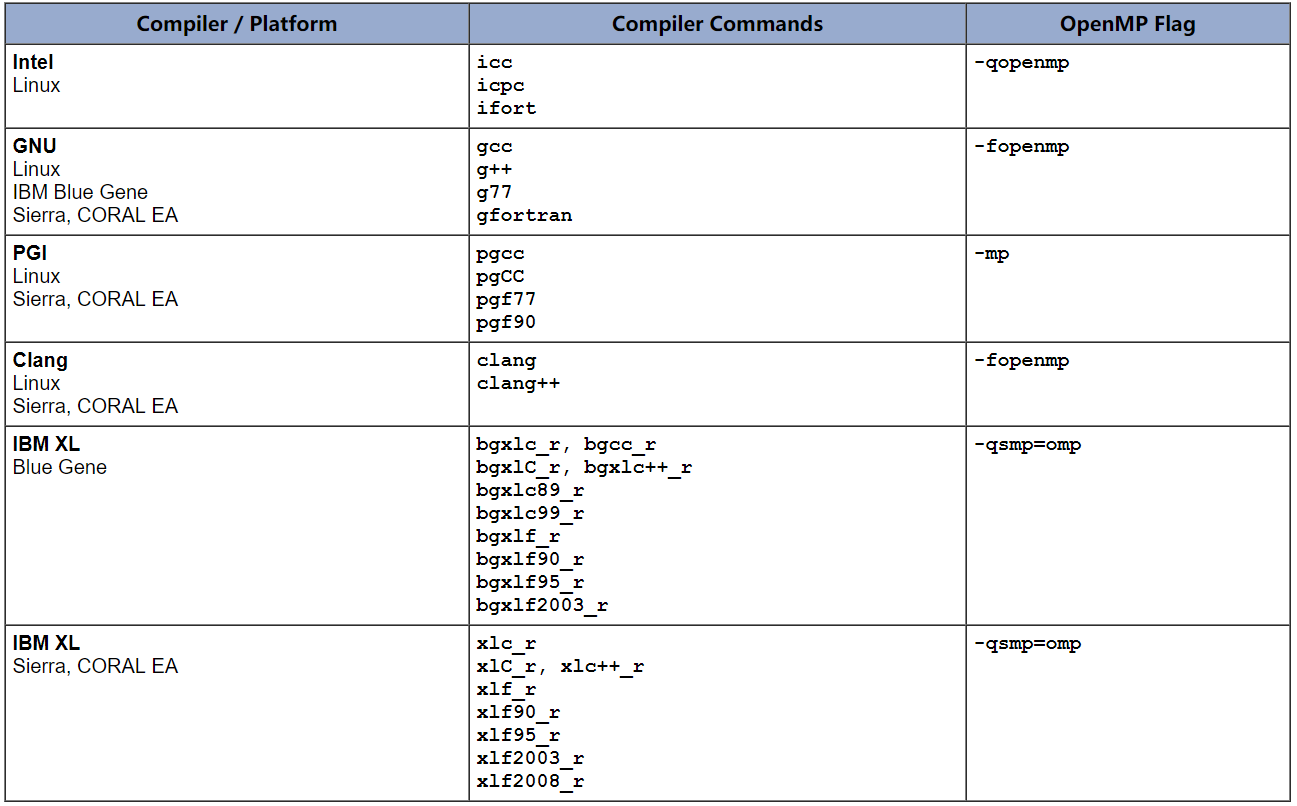The width and height of the screenshot is (1297, 806).
Task: Select the lowercase "pgcc" command
Action: [x=500, y=254]
